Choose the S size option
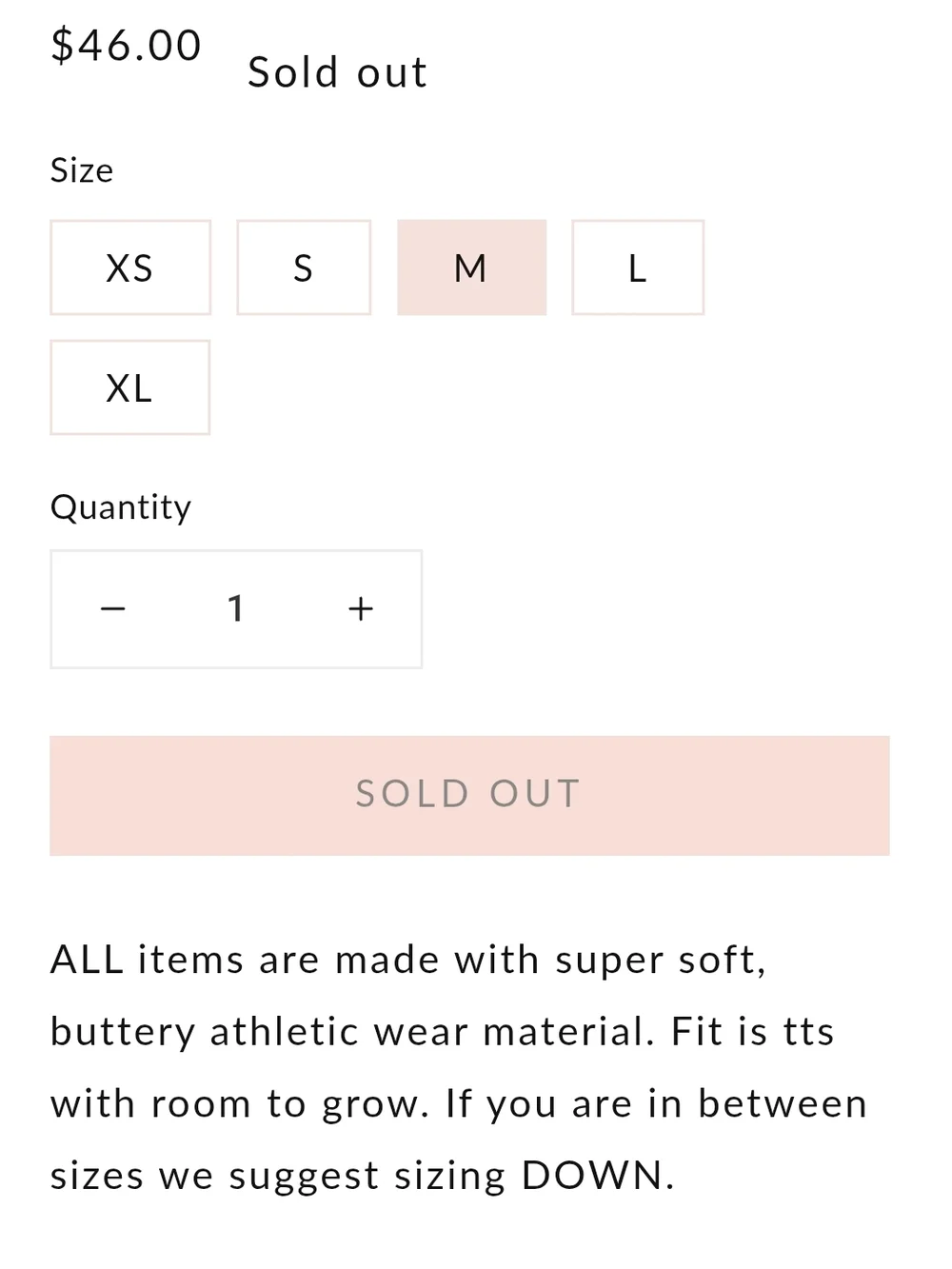 (304, 268)
